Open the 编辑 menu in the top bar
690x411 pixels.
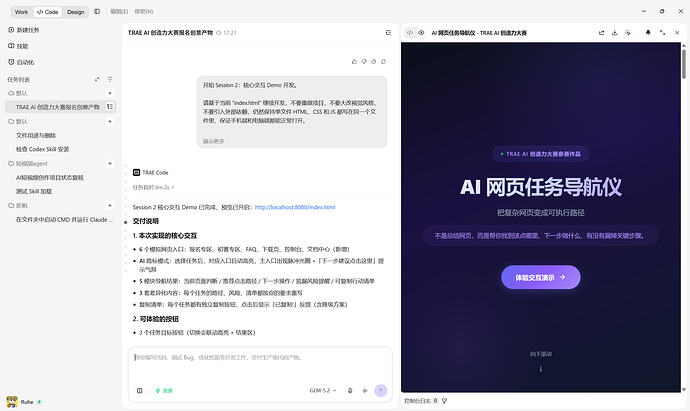click(119, 11)
